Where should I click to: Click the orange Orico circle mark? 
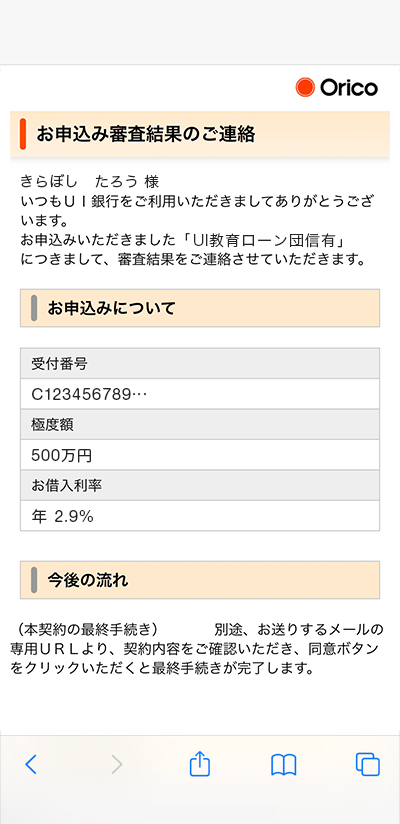(305, 87)
